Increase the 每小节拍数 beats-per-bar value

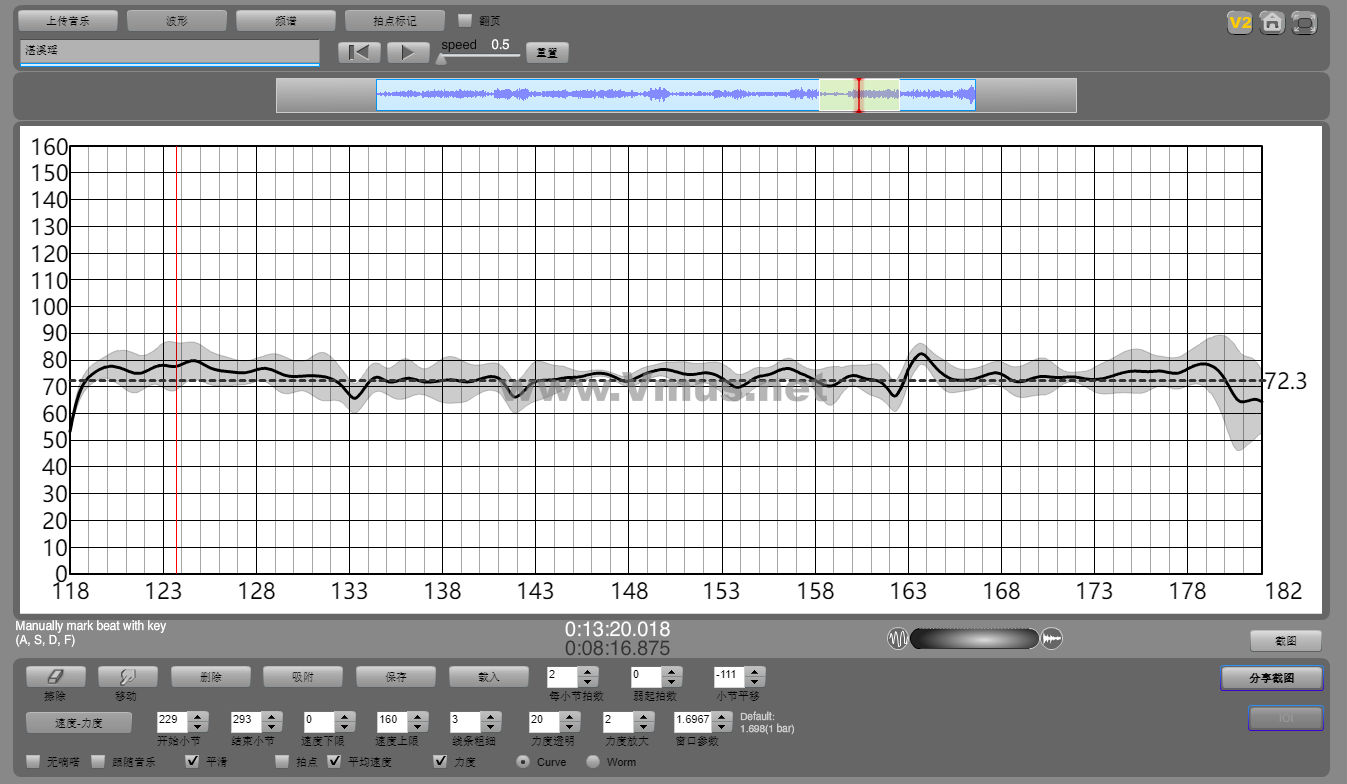tap(588, 672)
